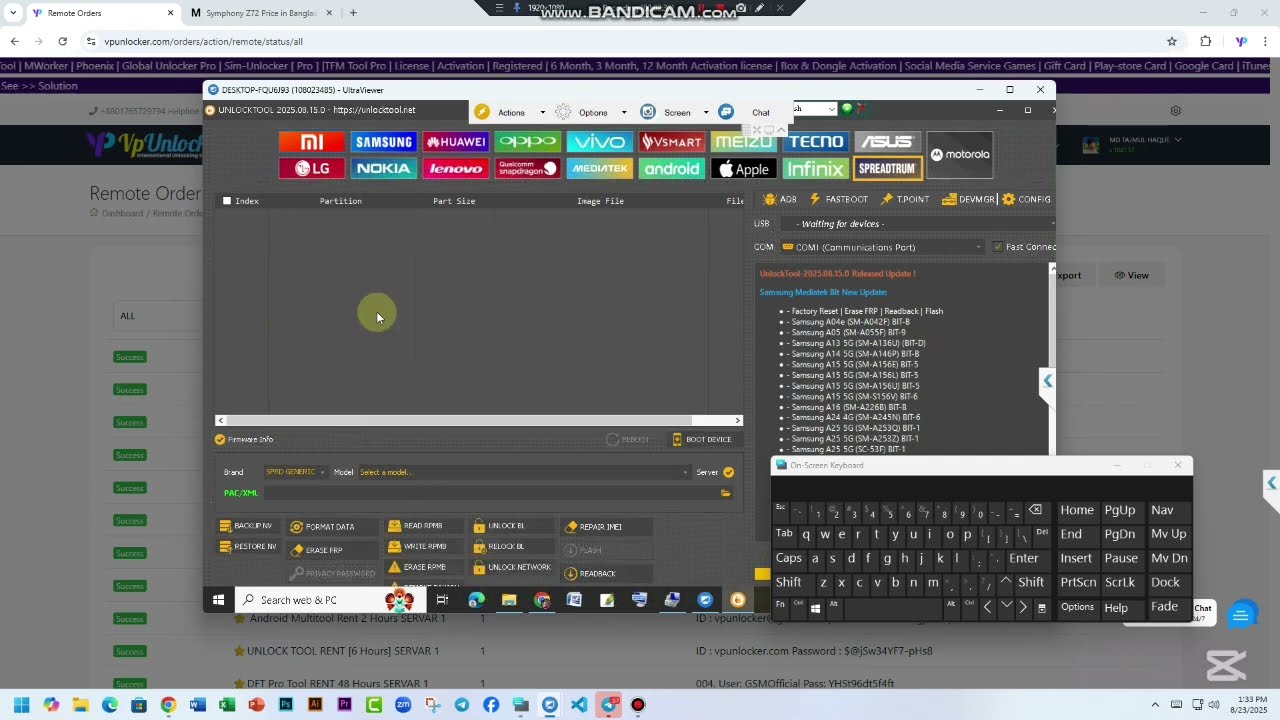This screenshot has width=1280, height=720.
Task: Select the Vivo brand tile
Action: point(600,142)
